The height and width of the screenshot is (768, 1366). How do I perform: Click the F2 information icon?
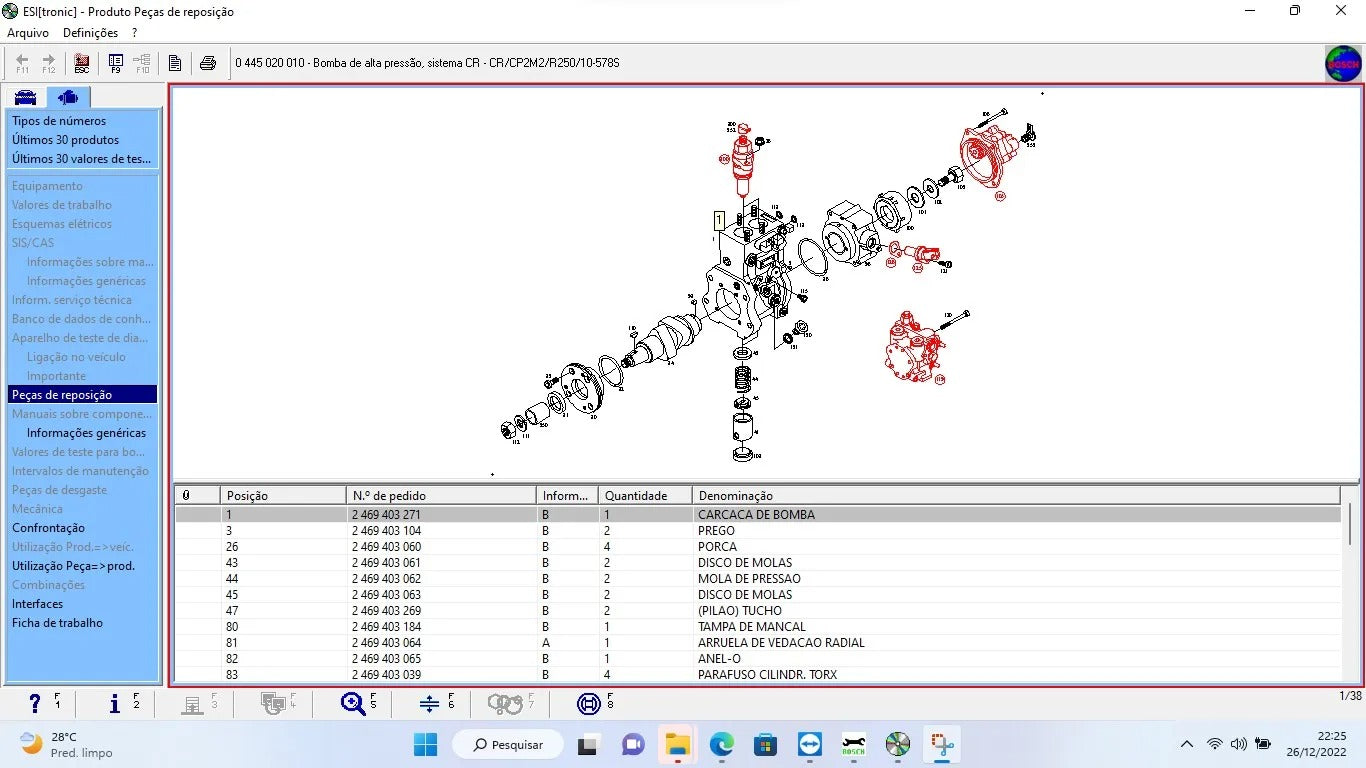click(115, 704)
